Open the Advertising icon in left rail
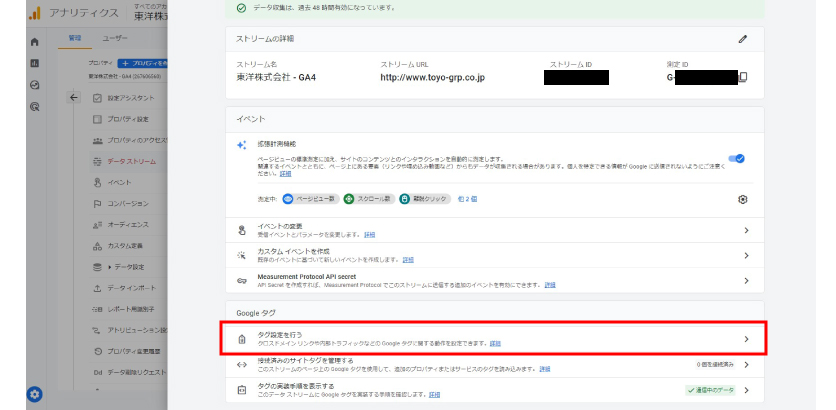Viewport: 836px width, 410px height. 35,107
